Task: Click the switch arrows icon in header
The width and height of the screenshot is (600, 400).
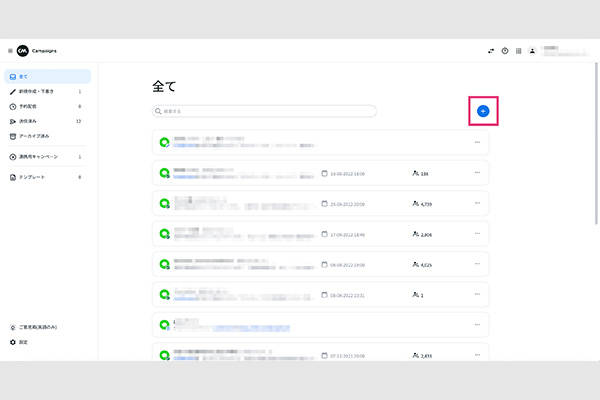Action: [x=491, y=51]
